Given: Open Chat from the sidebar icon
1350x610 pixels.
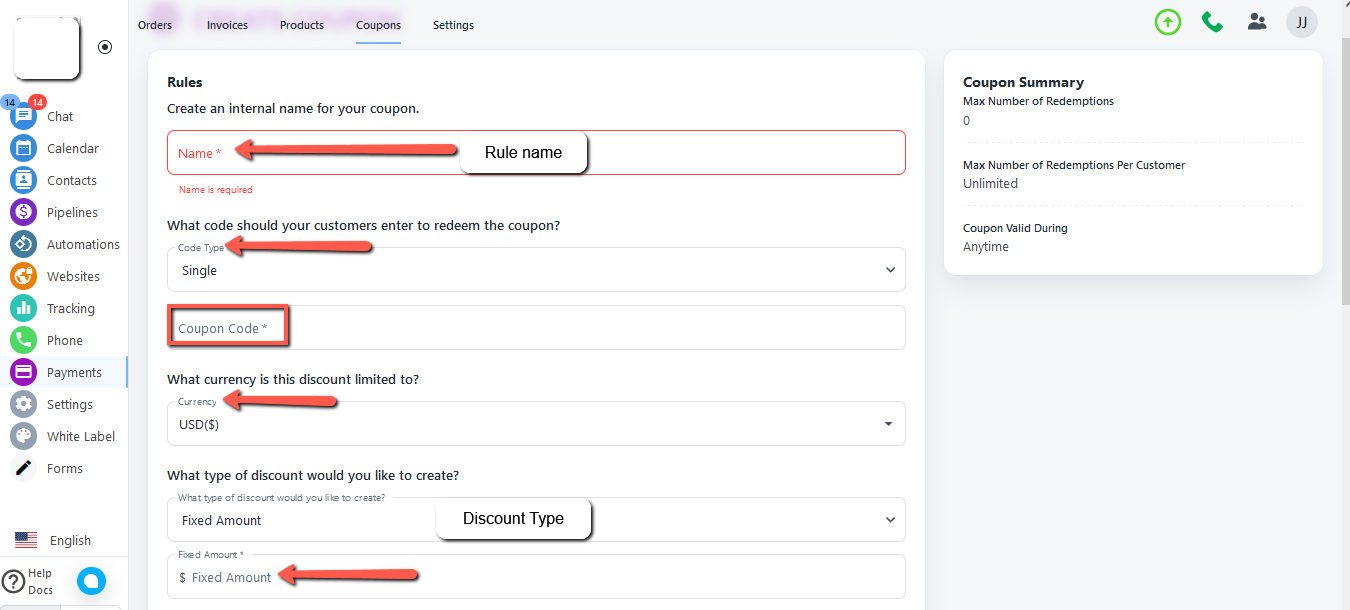Looking at the screenshot, I should point(23,117).
